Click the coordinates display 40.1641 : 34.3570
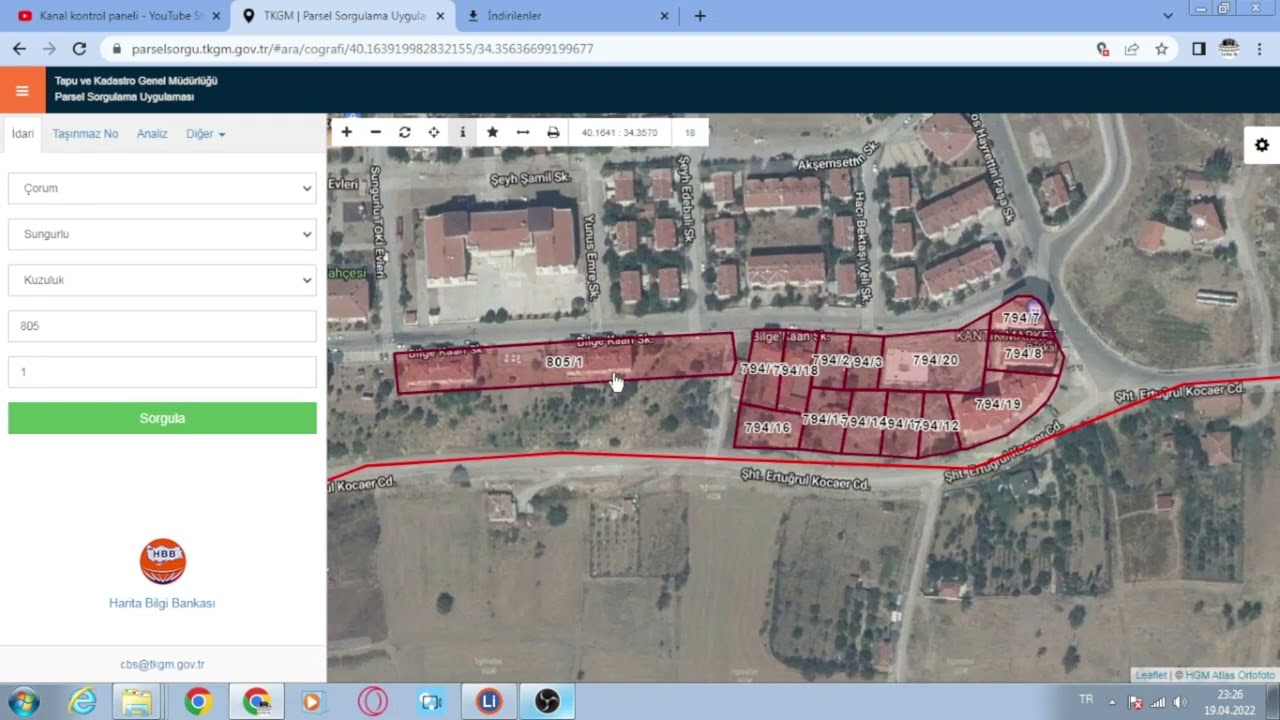The image size is (1280, 720). coord(619,132)
